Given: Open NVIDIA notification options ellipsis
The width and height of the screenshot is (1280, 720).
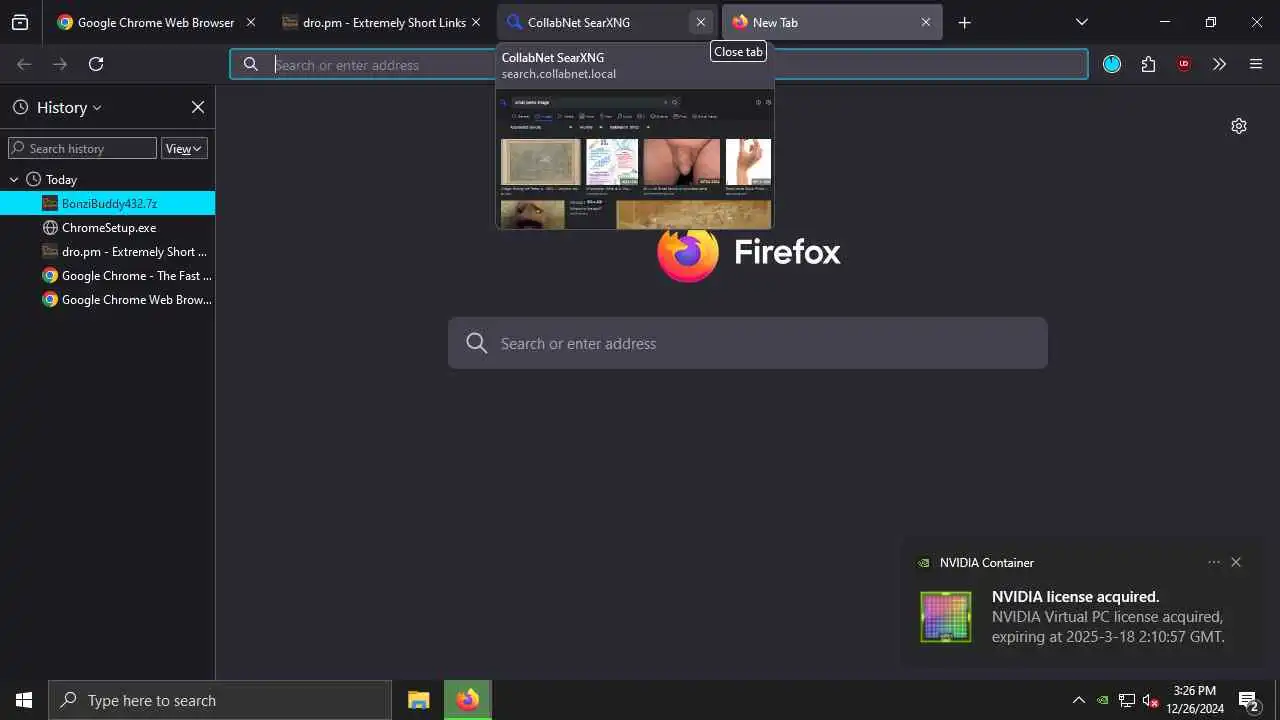Looking at the screenshot, I should pos(1214,562).
